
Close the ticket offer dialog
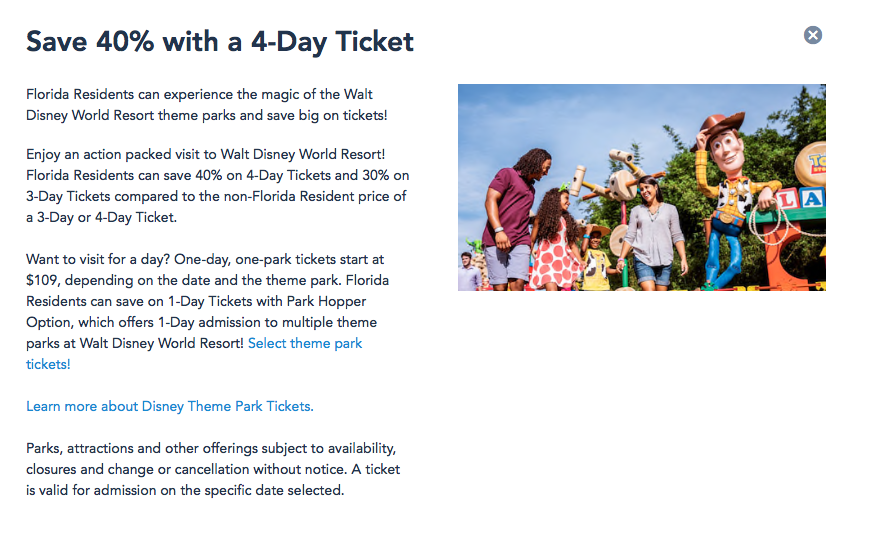tap(813, 35)
